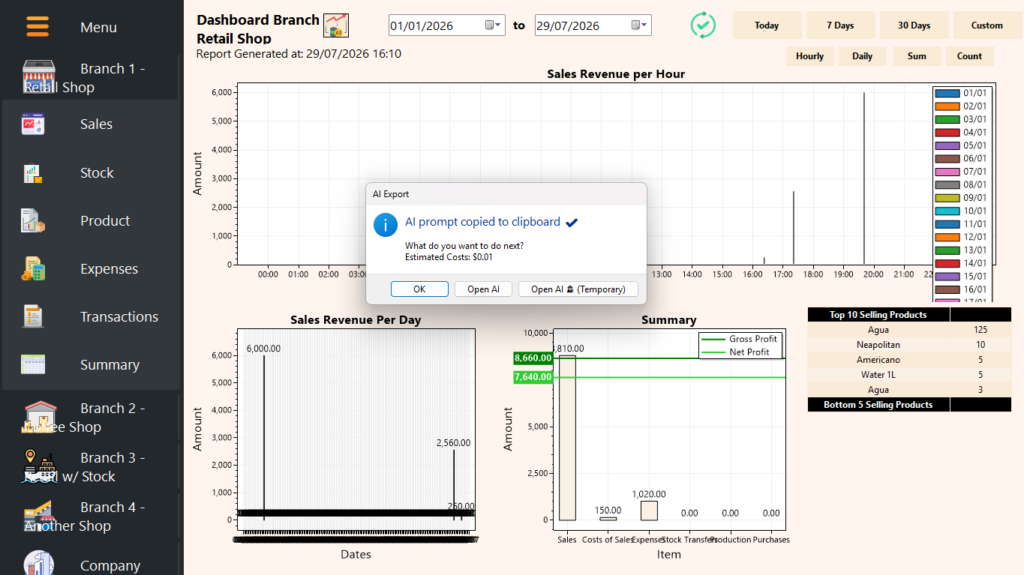Open the Sales icon in sidebar
This screenshot has height=575, width=1024.
click(33, 124)
